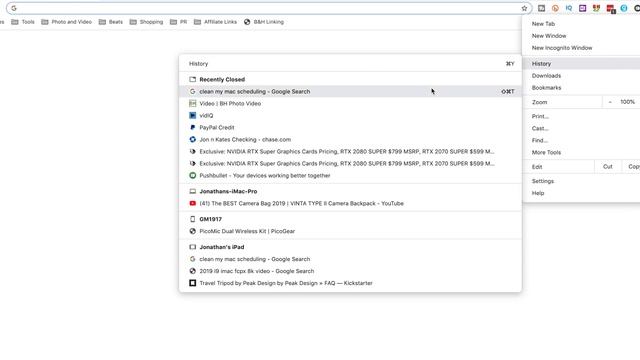Click the Copy button in the Edit row
640x360 pixels.
[632, 167]
